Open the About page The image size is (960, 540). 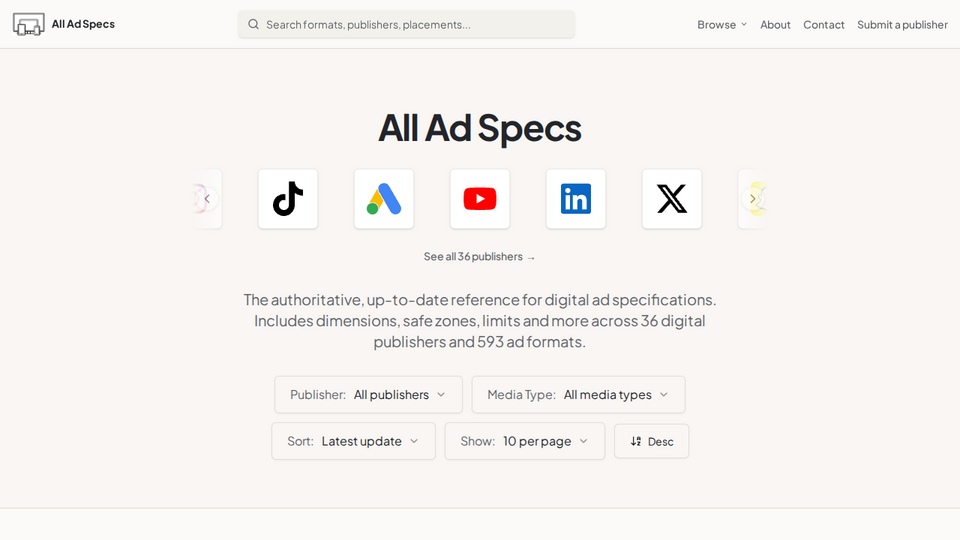click(x=775, y=24)
